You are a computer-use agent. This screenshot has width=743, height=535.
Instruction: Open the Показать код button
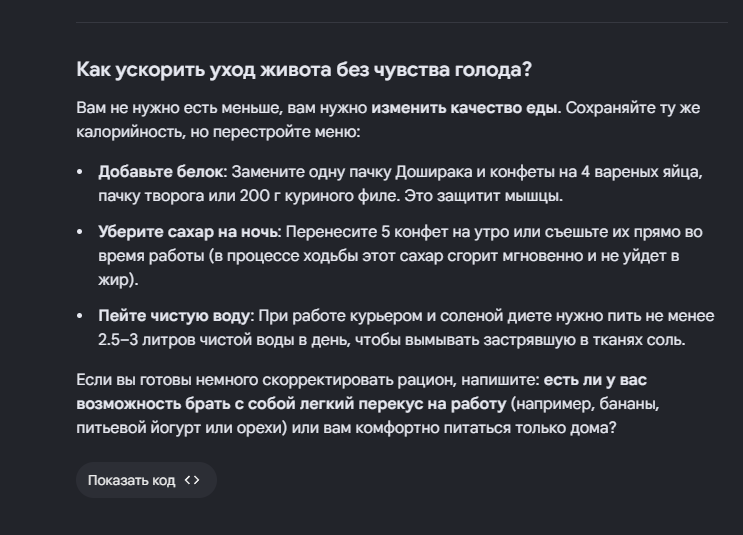pyautogui.click(x=146, y=480)
